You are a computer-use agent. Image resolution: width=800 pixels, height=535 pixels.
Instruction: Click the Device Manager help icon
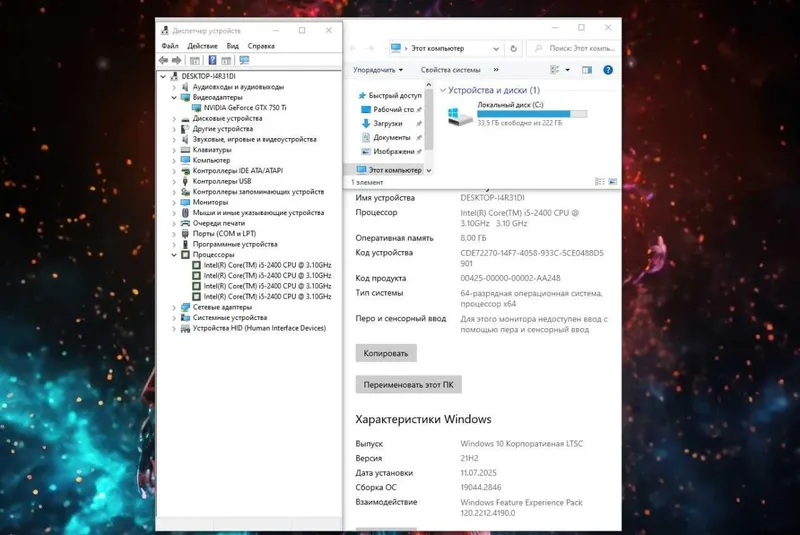coord(212,60)
